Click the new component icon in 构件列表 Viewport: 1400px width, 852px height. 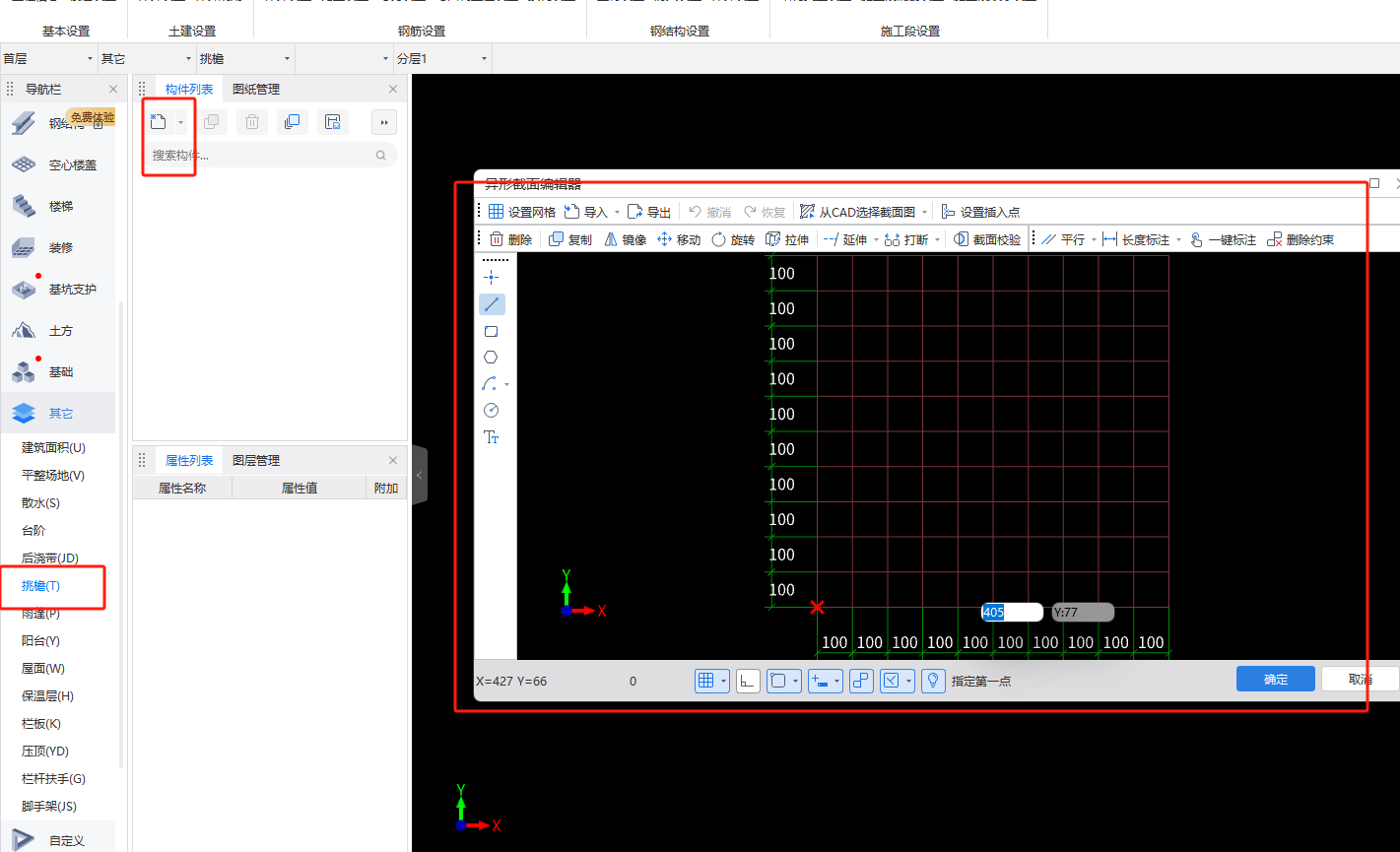(158, 122)
